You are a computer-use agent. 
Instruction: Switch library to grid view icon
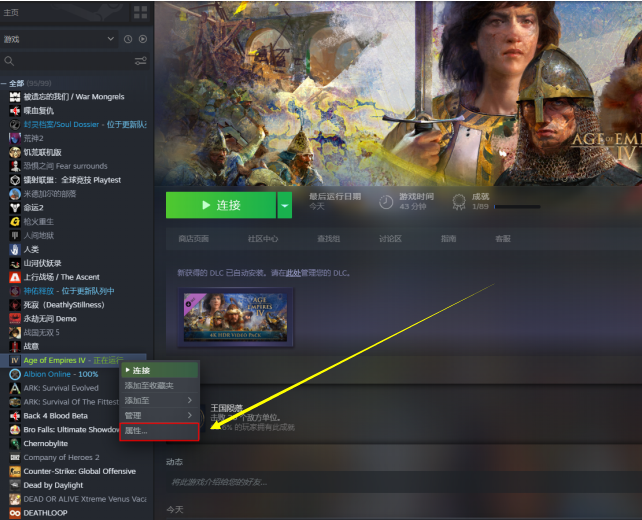[x=140, y=13]
